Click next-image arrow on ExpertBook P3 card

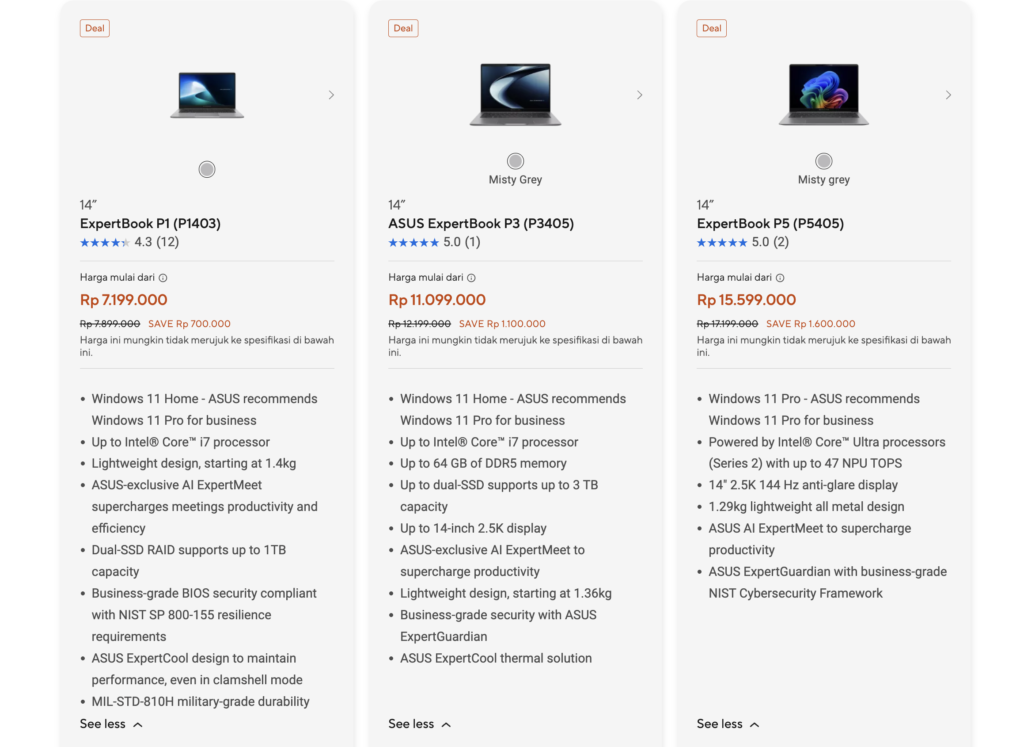(640, 95)
